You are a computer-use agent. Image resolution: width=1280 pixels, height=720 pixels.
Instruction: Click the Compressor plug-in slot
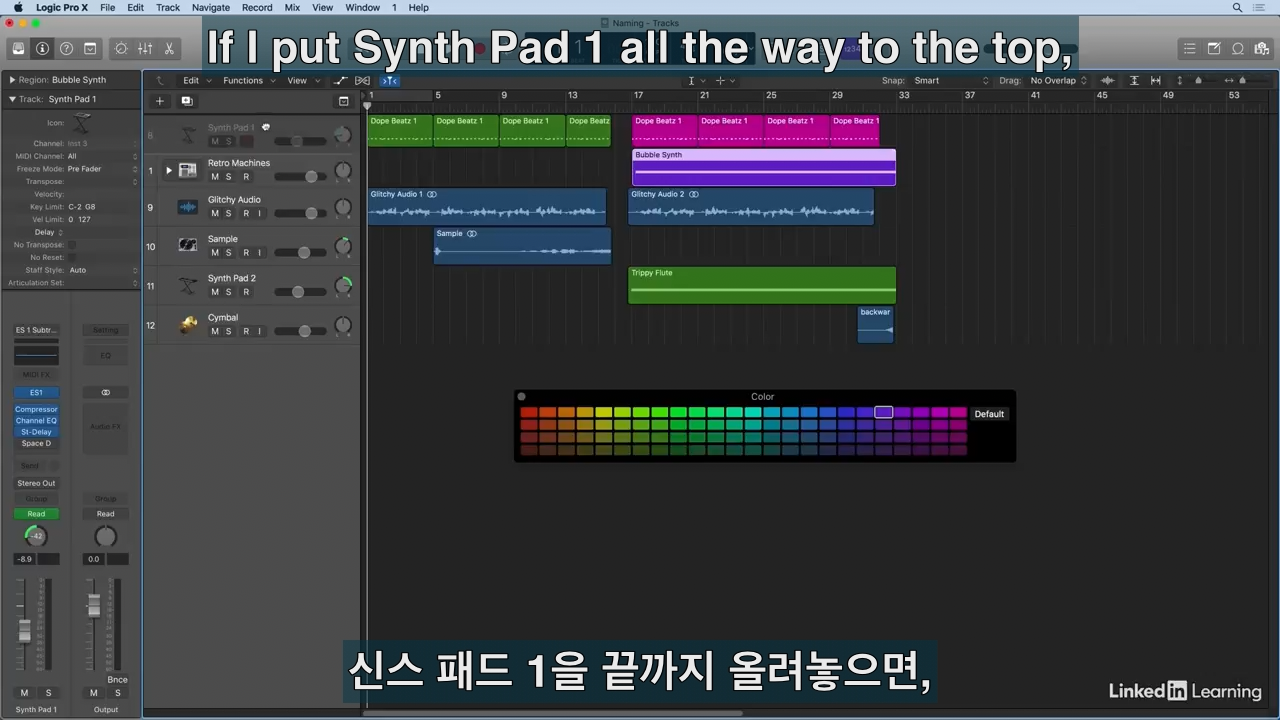tap(36, 410)
